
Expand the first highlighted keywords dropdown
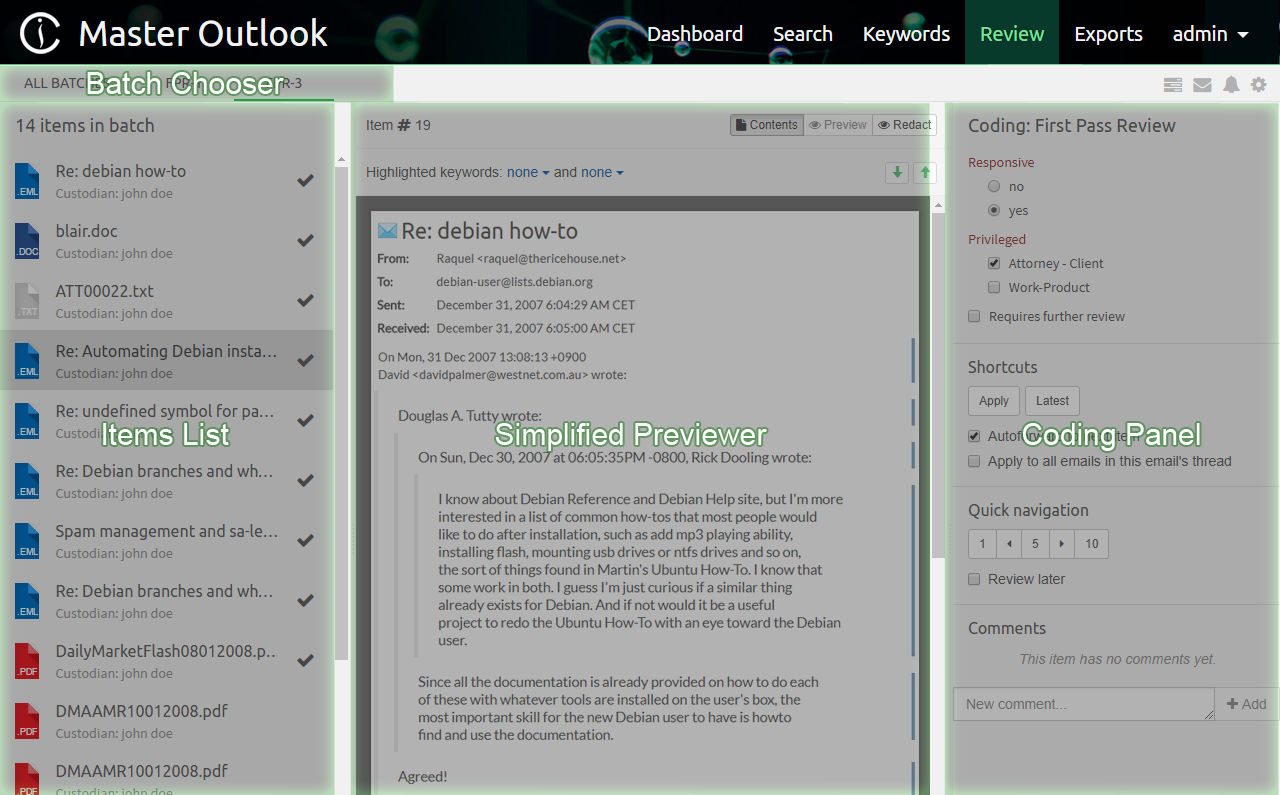(528, 172)
